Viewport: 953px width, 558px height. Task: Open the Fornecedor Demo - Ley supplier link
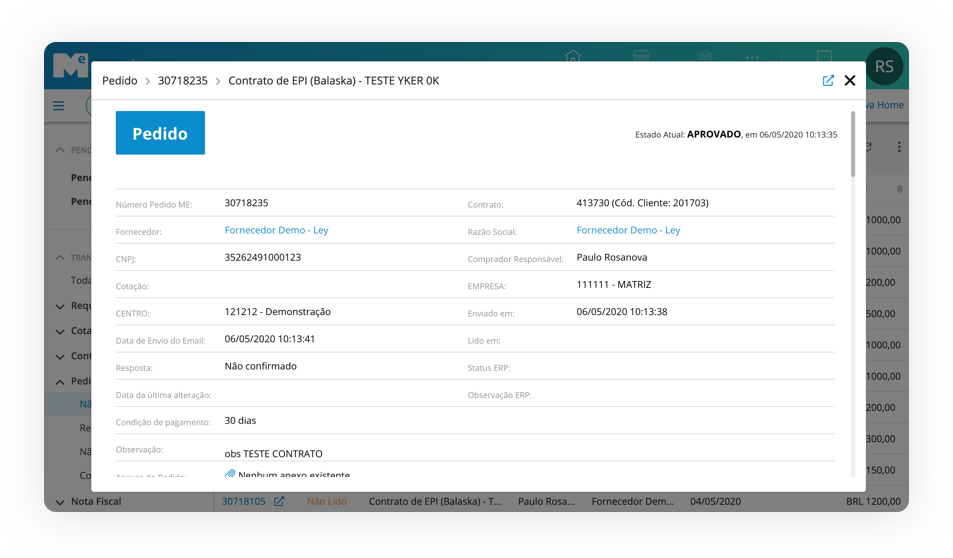(x=277, y=230)
